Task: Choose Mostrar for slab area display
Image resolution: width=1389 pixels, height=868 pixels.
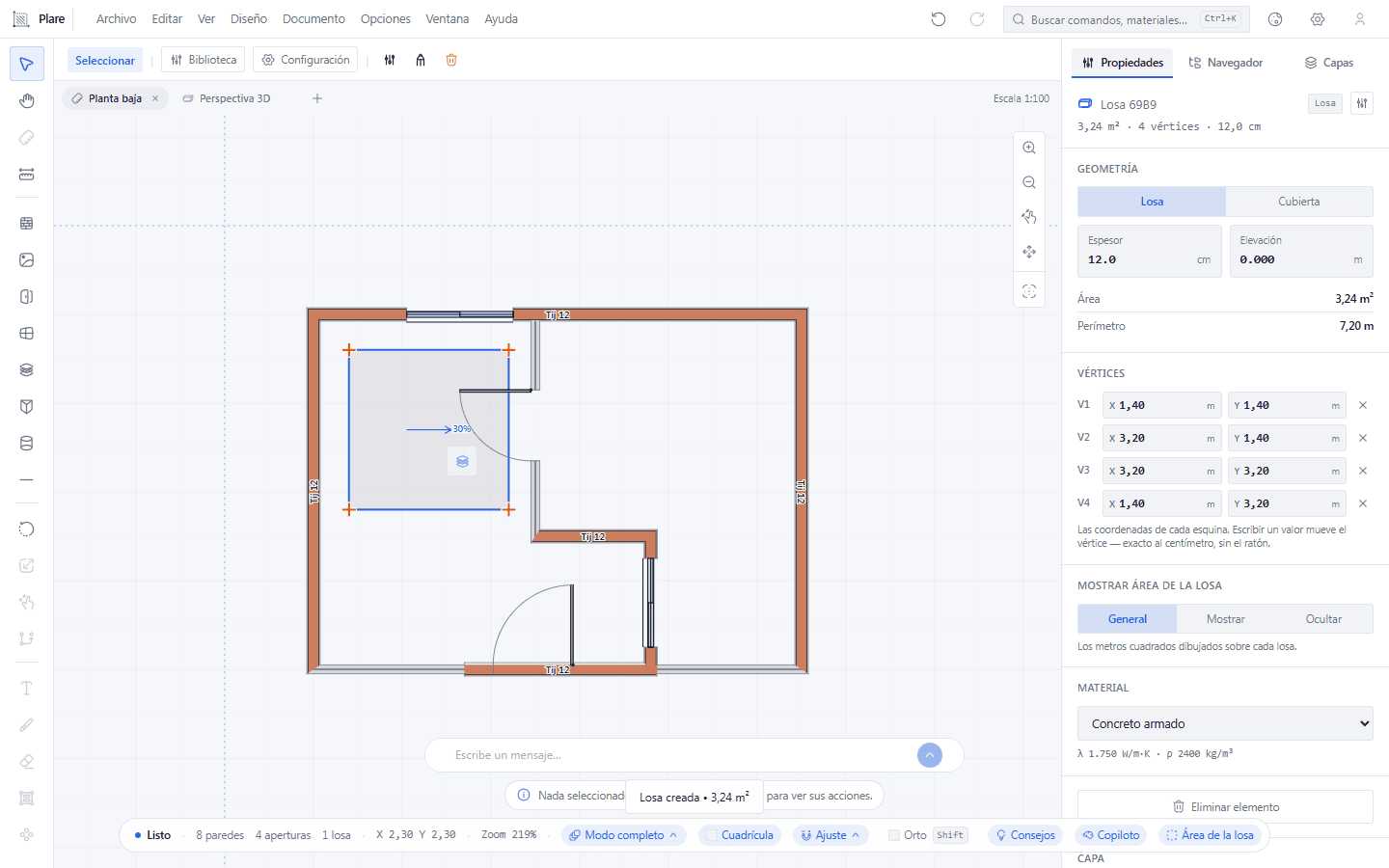Action: click(1225, 619)
